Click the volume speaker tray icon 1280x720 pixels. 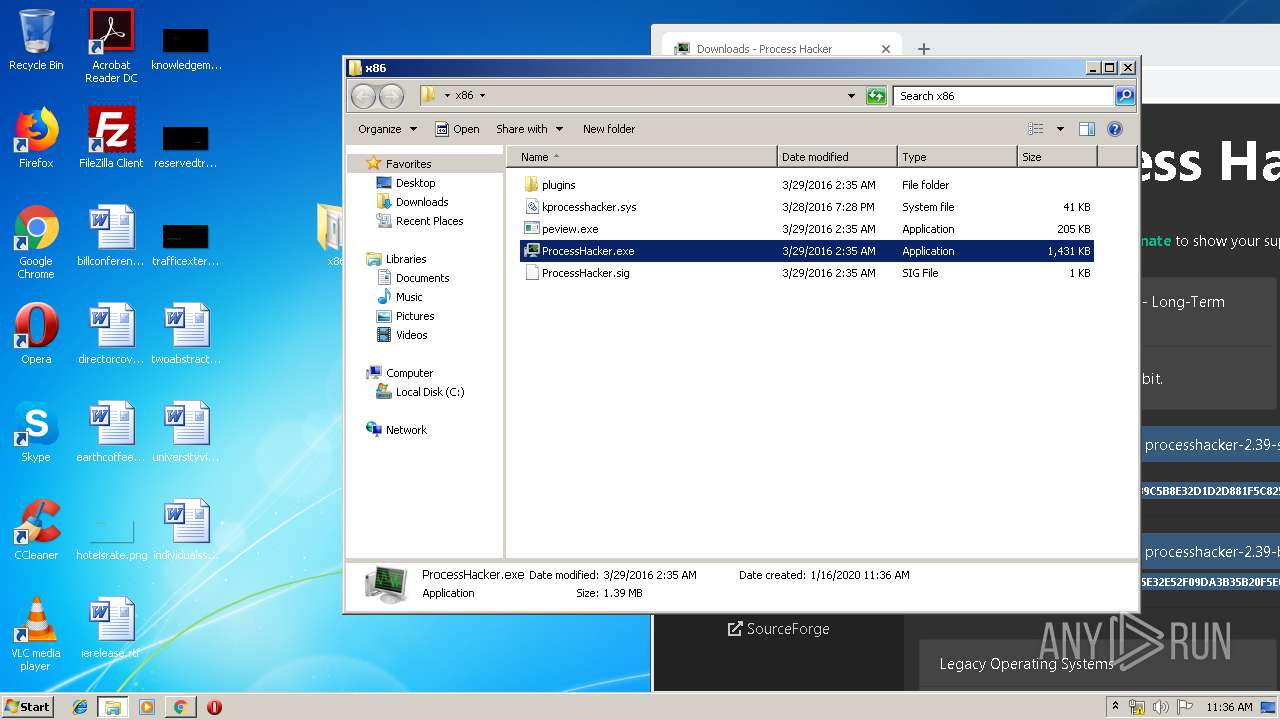point(1161,707)
